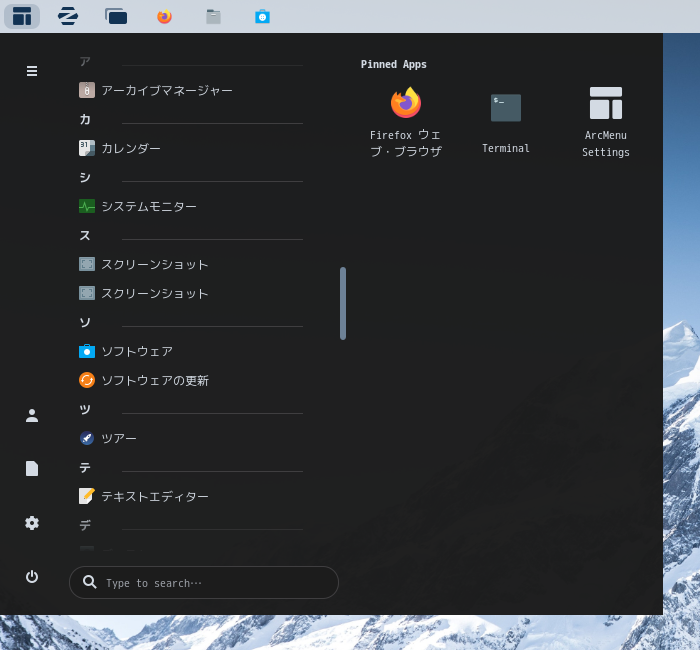
Task: Click the magnifier icon in the search box
Action: coord(89,582)
